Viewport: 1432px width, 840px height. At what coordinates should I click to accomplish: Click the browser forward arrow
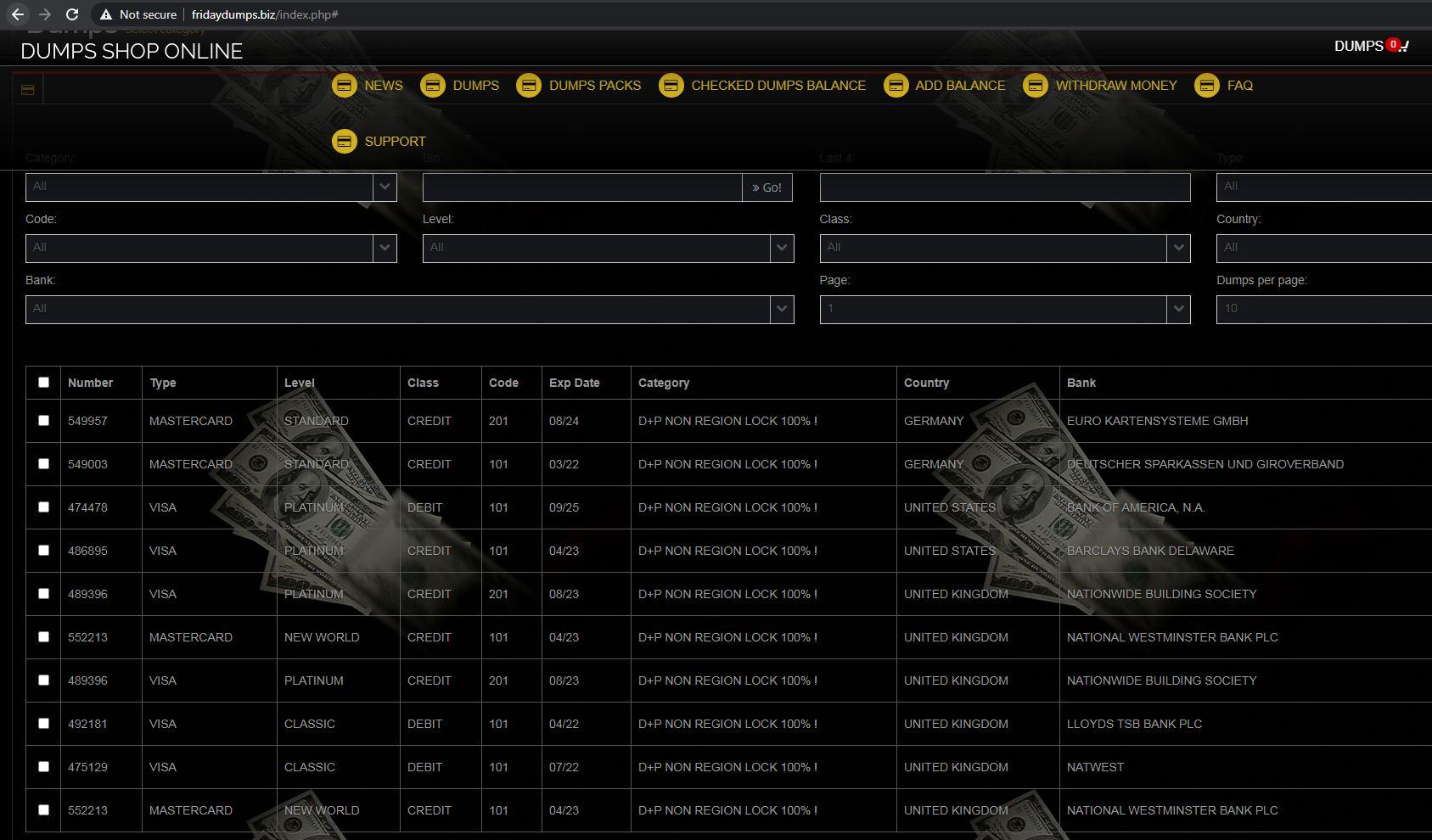45,14
